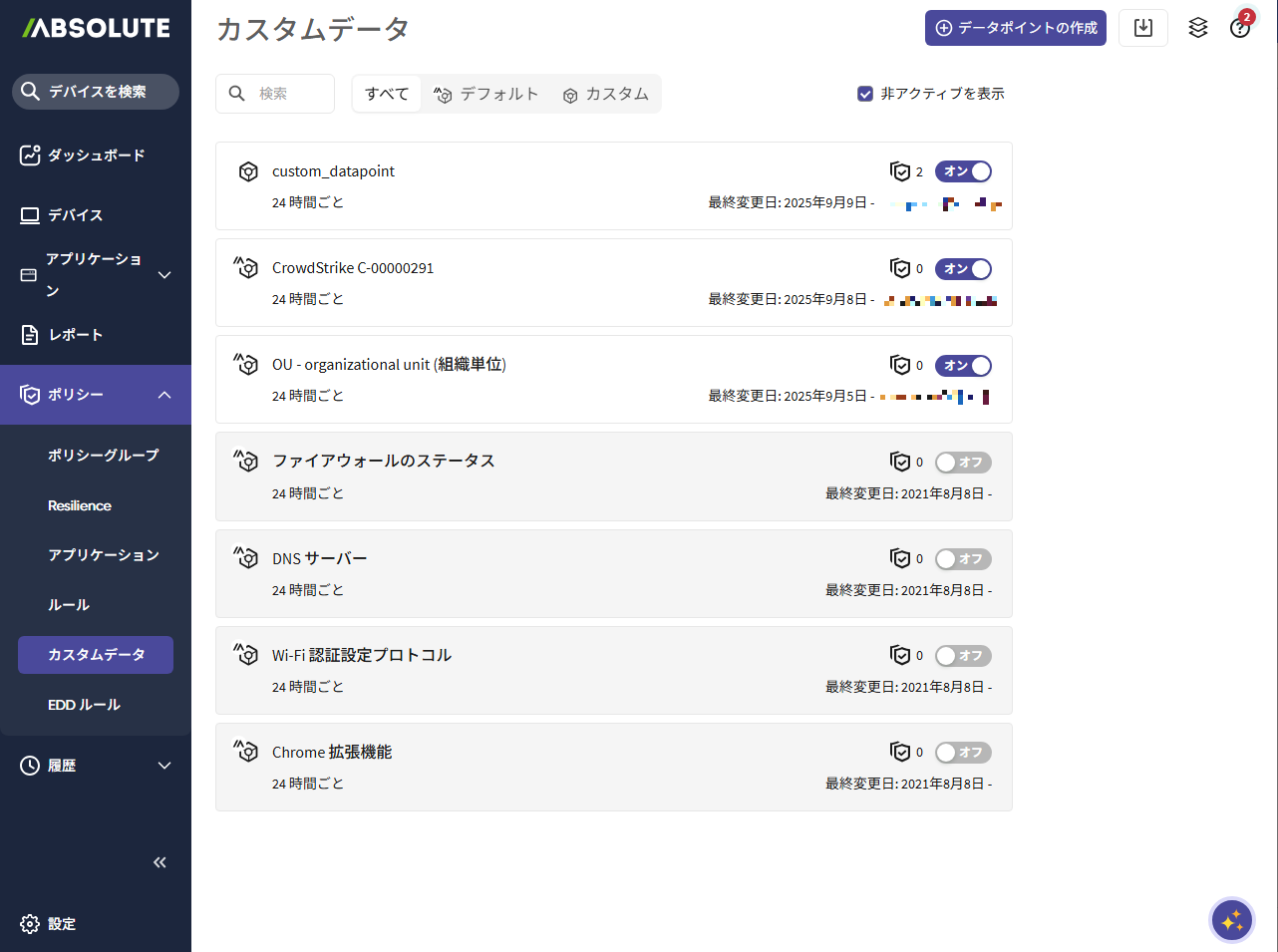Enable the Chrome 拡張機能 toggle
The height and width of the screenshot is (952, 1278).
[x=963, y=753]
